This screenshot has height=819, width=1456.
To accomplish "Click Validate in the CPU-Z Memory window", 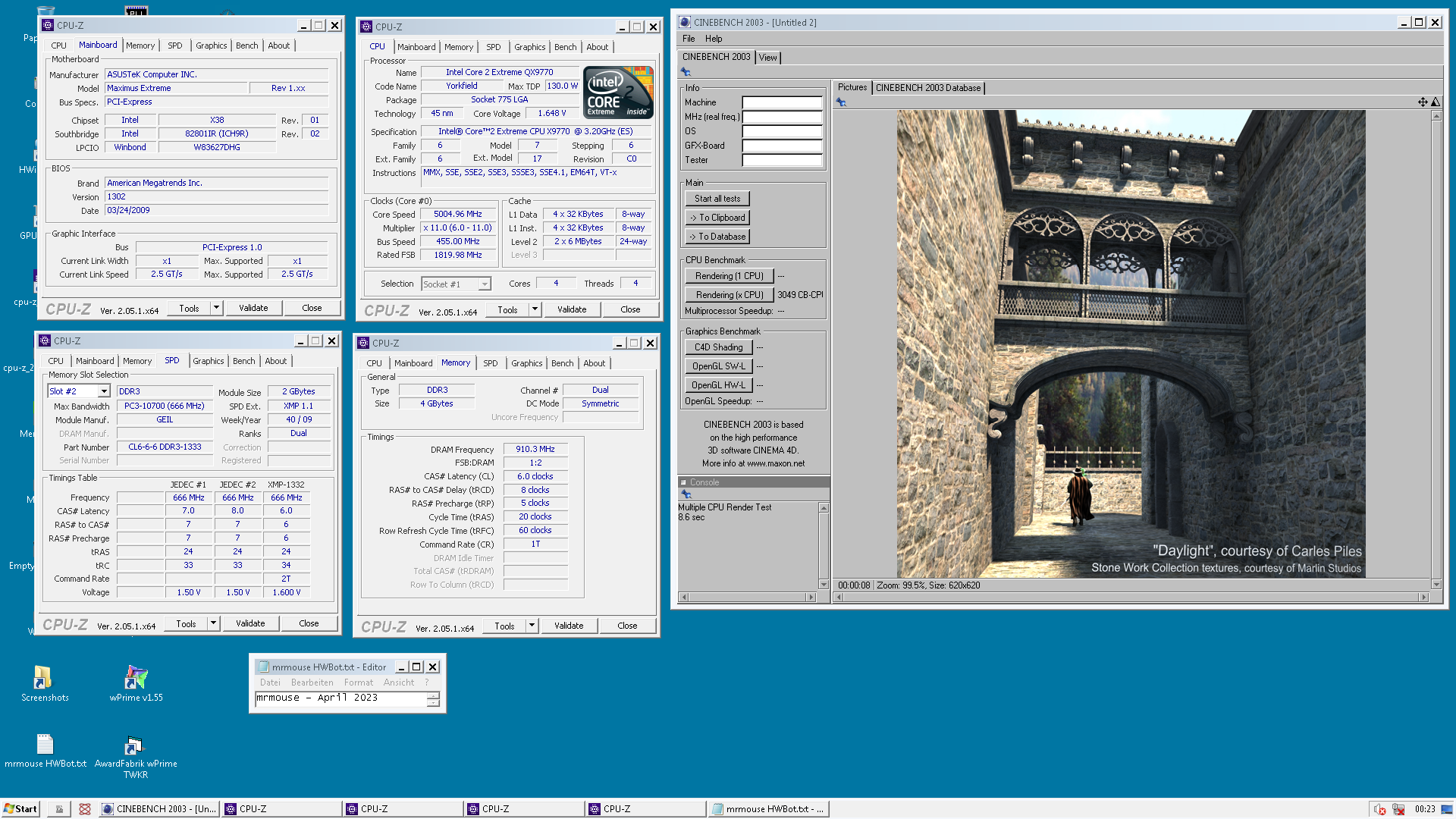I will tap(569, 626).
